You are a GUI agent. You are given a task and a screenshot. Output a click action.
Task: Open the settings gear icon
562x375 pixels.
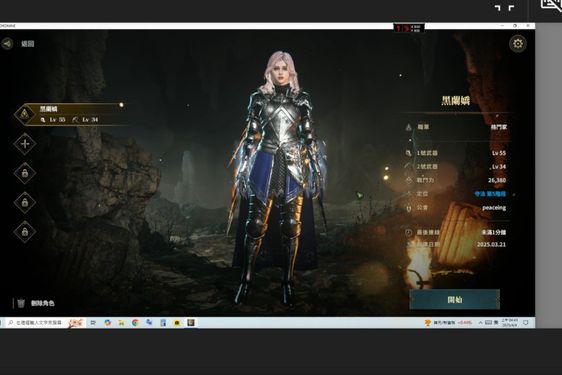coord(518,44)
